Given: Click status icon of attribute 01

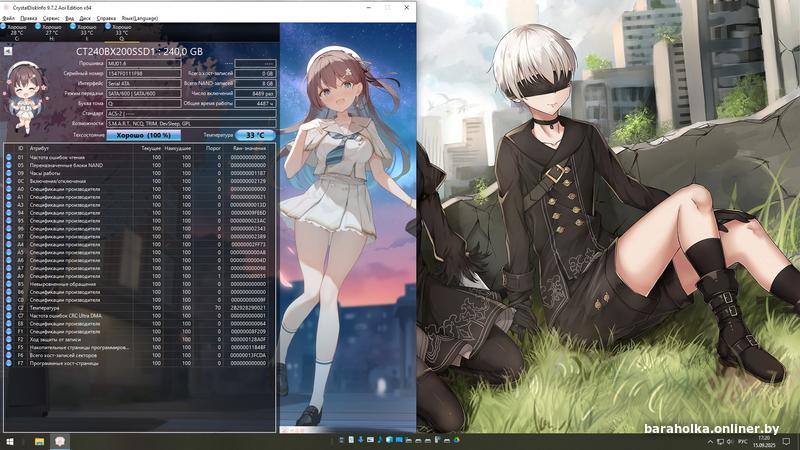Looking at the screenshot, I should click(9, 157).
